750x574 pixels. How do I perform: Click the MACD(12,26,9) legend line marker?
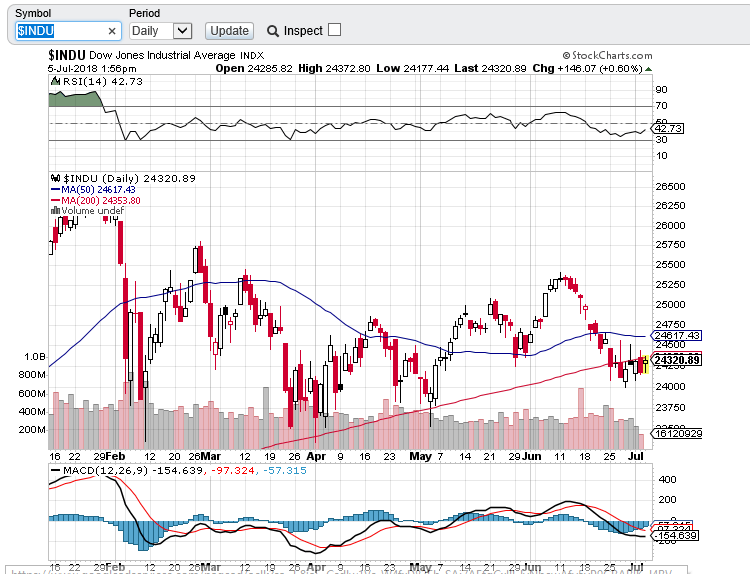[x=55, y=471]
